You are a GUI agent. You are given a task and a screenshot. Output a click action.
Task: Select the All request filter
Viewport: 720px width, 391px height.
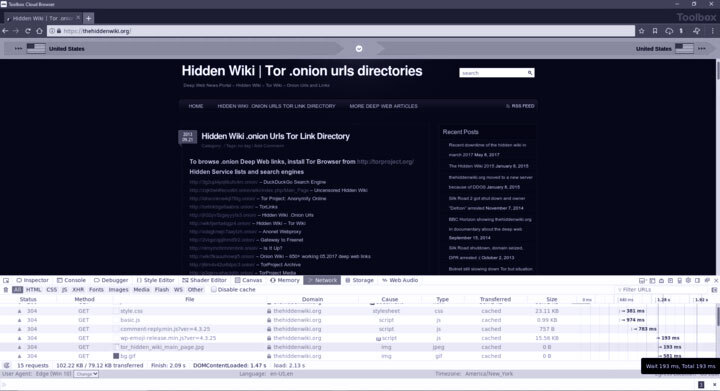[17, 290]
